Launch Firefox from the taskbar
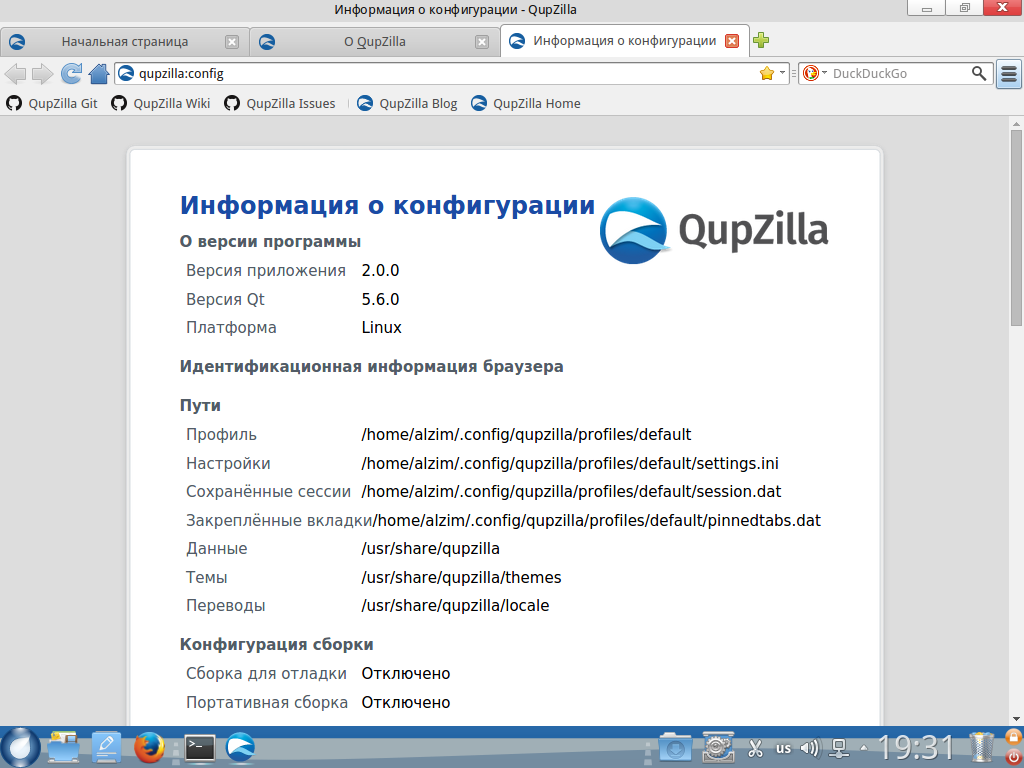 (x=149, y=747)
